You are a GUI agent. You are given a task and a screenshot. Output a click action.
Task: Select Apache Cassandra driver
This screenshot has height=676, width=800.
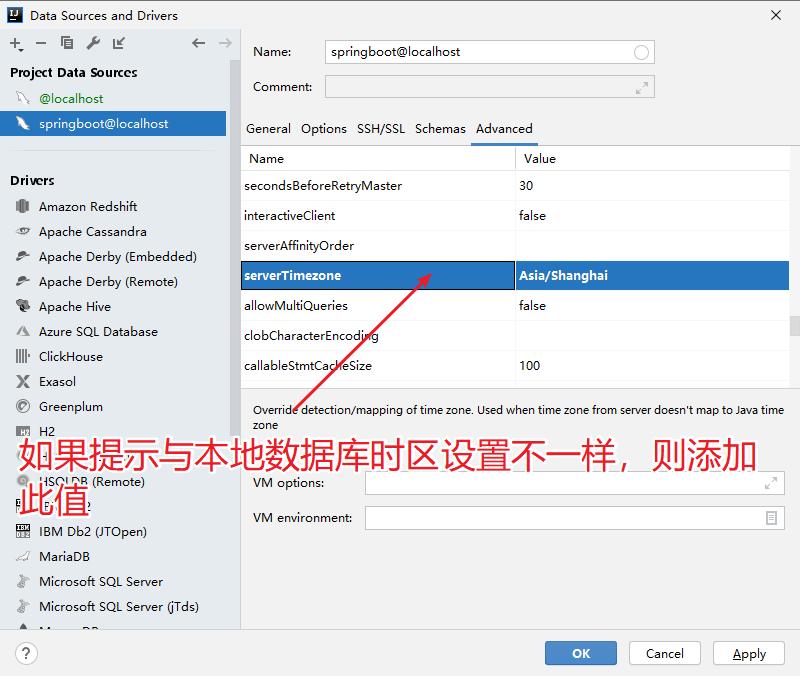pos(92,232)
